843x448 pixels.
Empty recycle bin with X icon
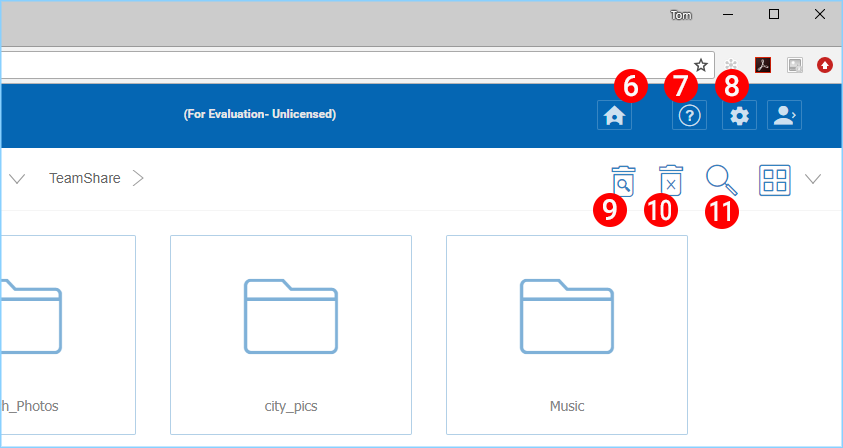tap(671, 180)
